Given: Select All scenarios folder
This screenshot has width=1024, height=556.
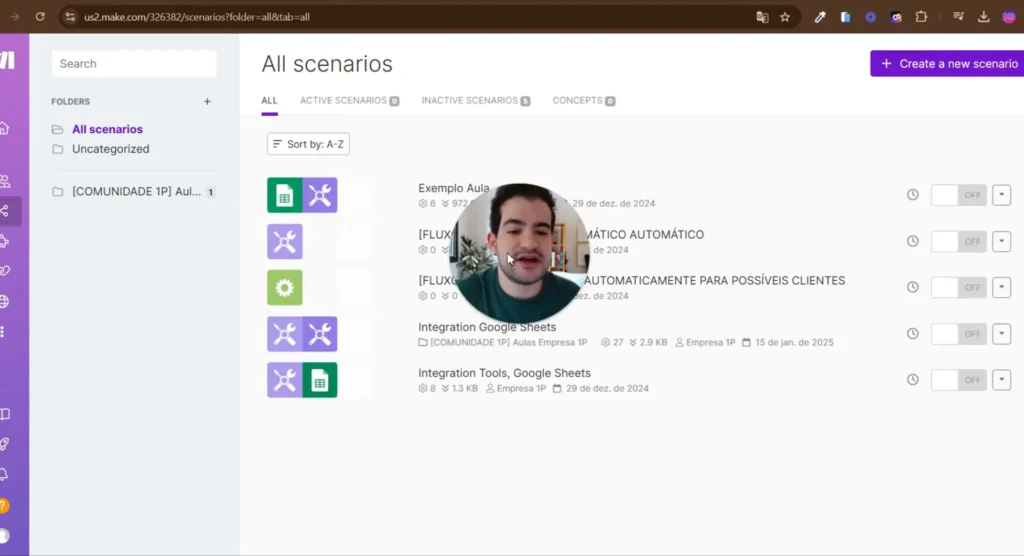Looking at the screenshot, I should [107, 129].
